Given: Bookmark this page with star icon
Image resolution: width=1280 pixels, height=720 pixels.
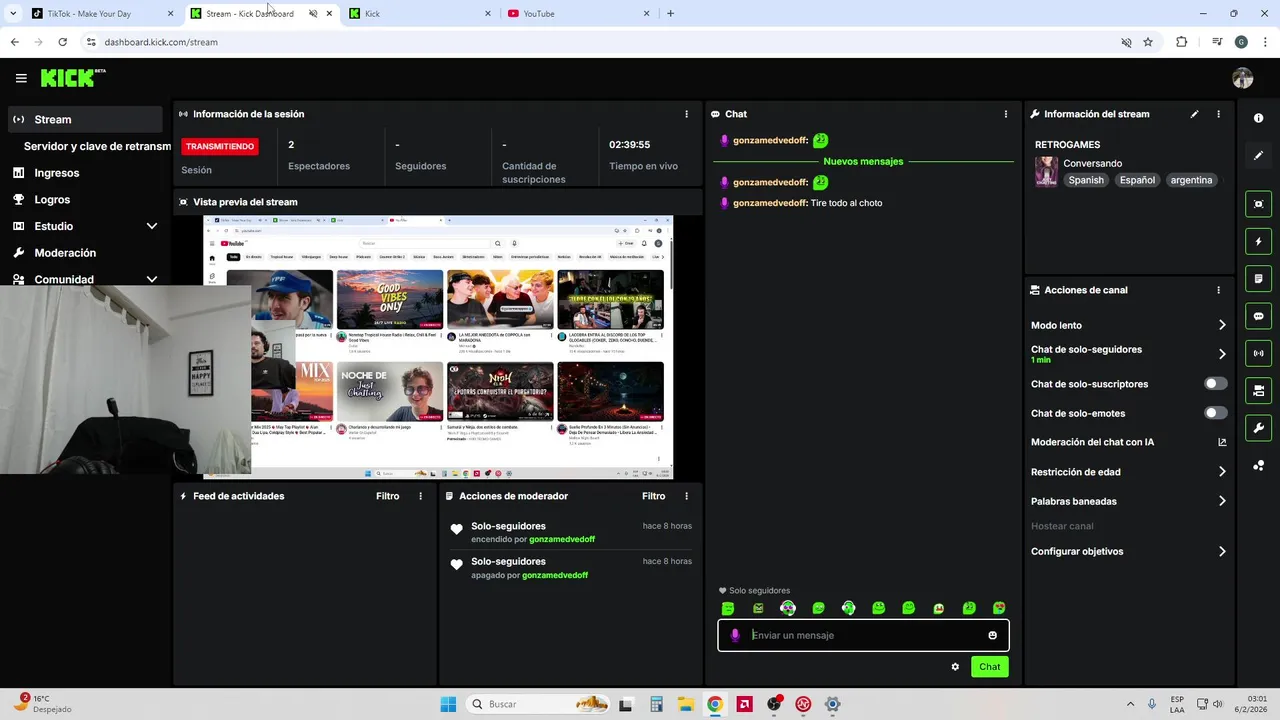Looking at the screenshot, I should pos(1148,42).
